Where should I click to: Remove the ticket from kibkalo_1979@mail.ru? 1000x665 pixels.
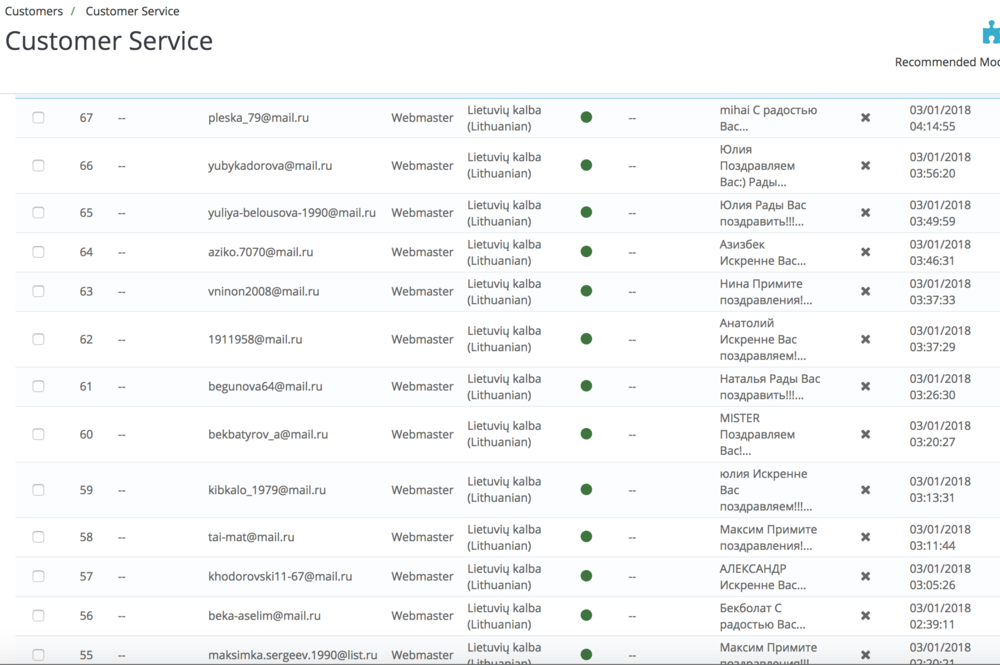pyautogui.click(x=864, y=490)
